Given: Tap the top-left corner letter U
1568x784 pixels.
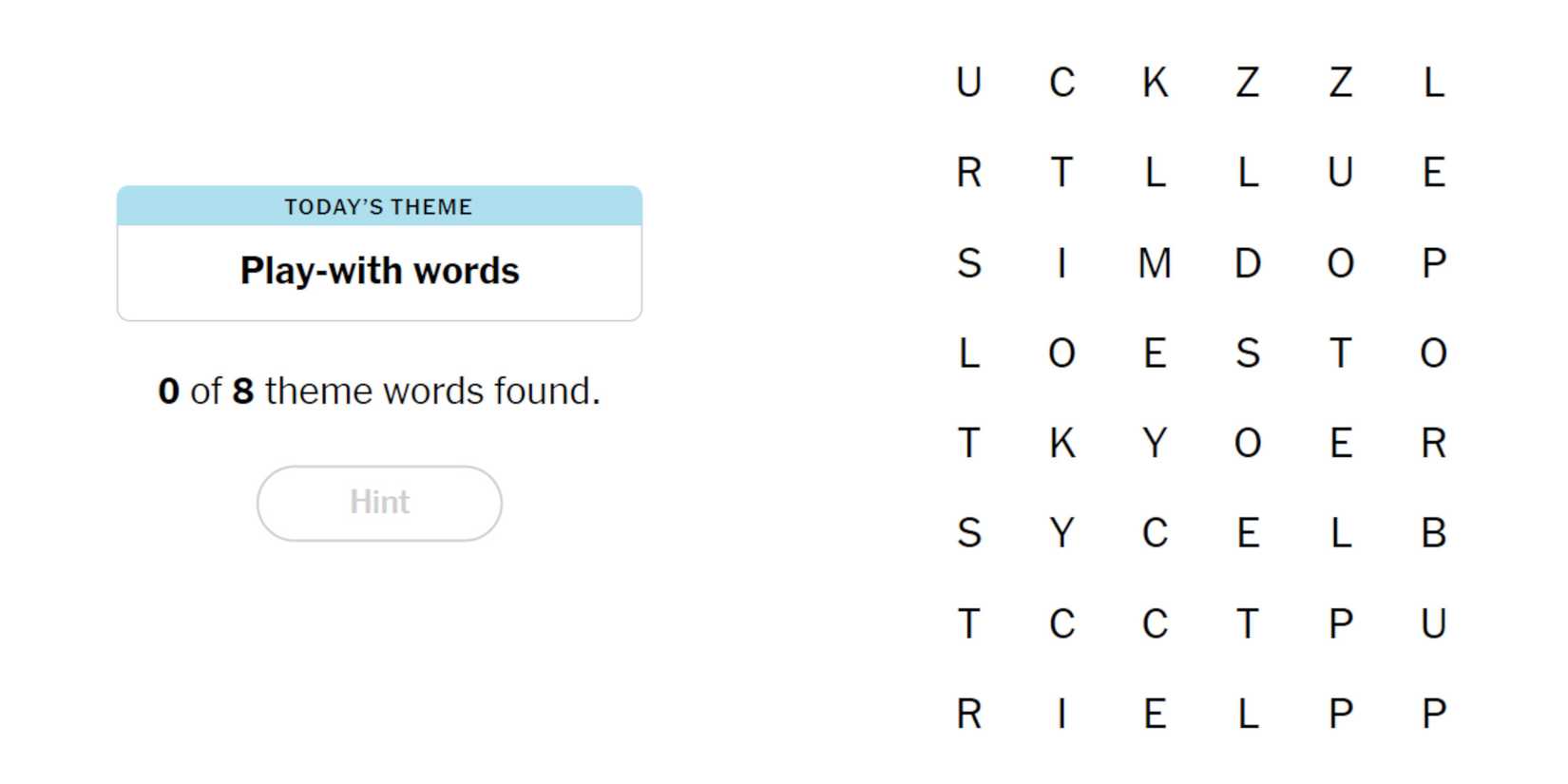Looking at the screenshot, I should click(968, 83).
